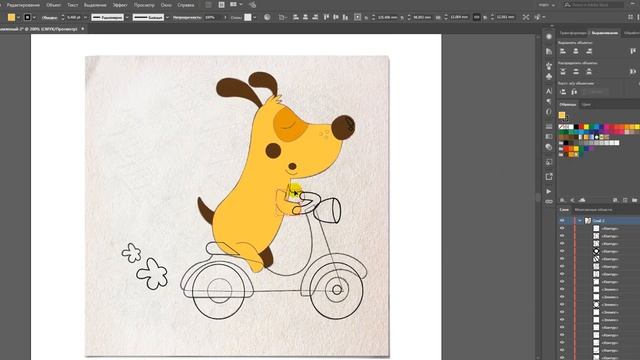Open the workspace switcher dropdown
This screenshot has height=360, width=640.
[547, 5]
